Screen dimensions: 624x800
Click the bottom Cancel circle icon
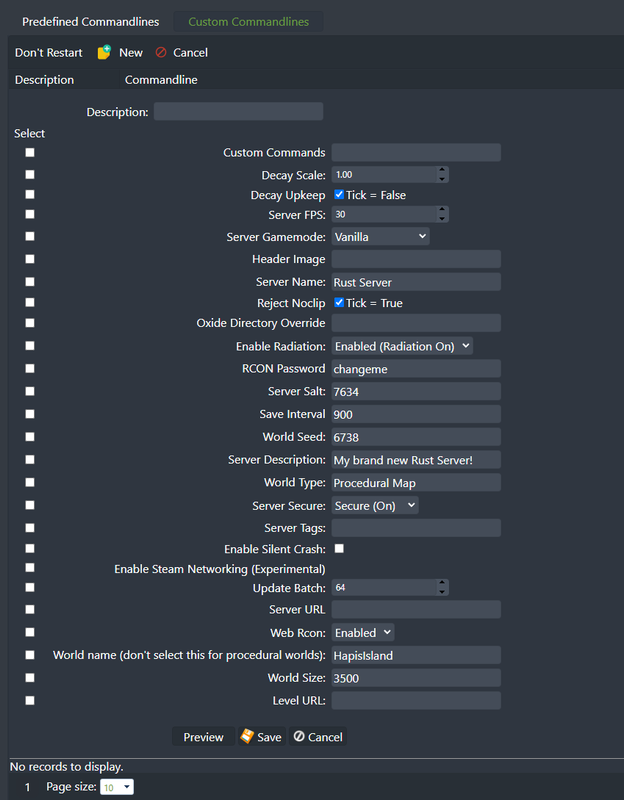[299, 736]
